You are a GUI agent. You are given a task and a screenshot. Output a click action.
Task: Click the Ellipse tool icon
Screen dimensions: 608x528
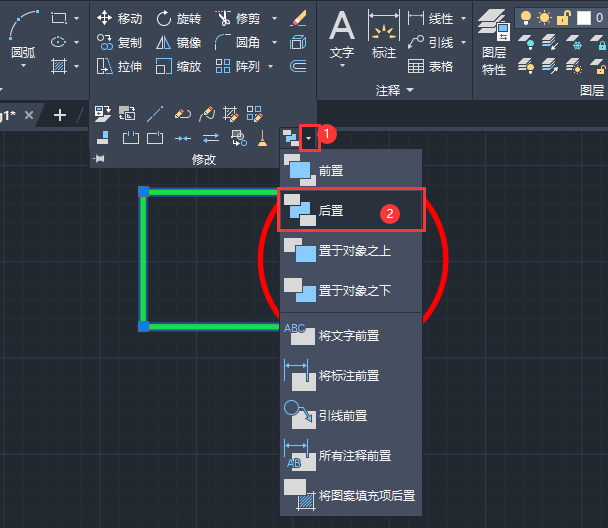(59, 42)
